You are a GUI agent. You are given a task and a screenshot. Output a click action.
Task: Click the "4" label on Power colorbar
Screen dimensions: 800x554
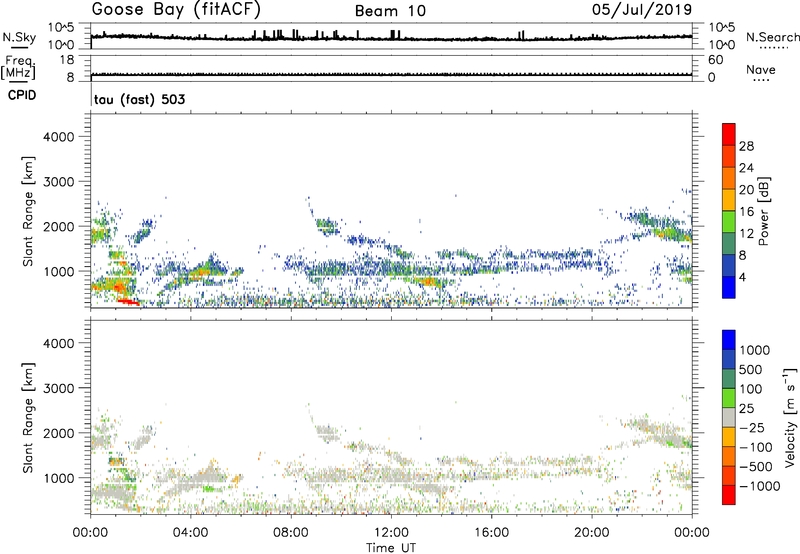tap(742, 277)
